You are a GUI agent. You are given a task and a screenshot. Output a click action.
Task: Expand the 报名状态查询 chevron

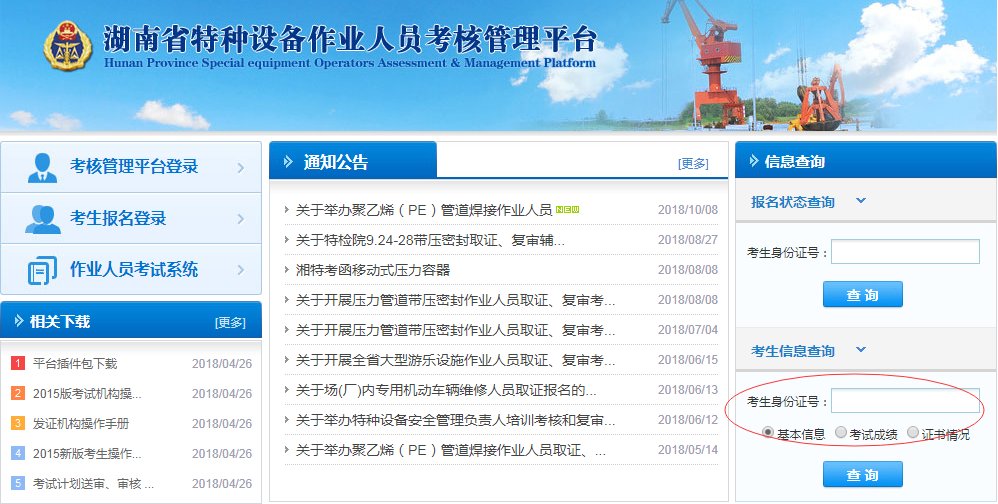coord(861,201)
